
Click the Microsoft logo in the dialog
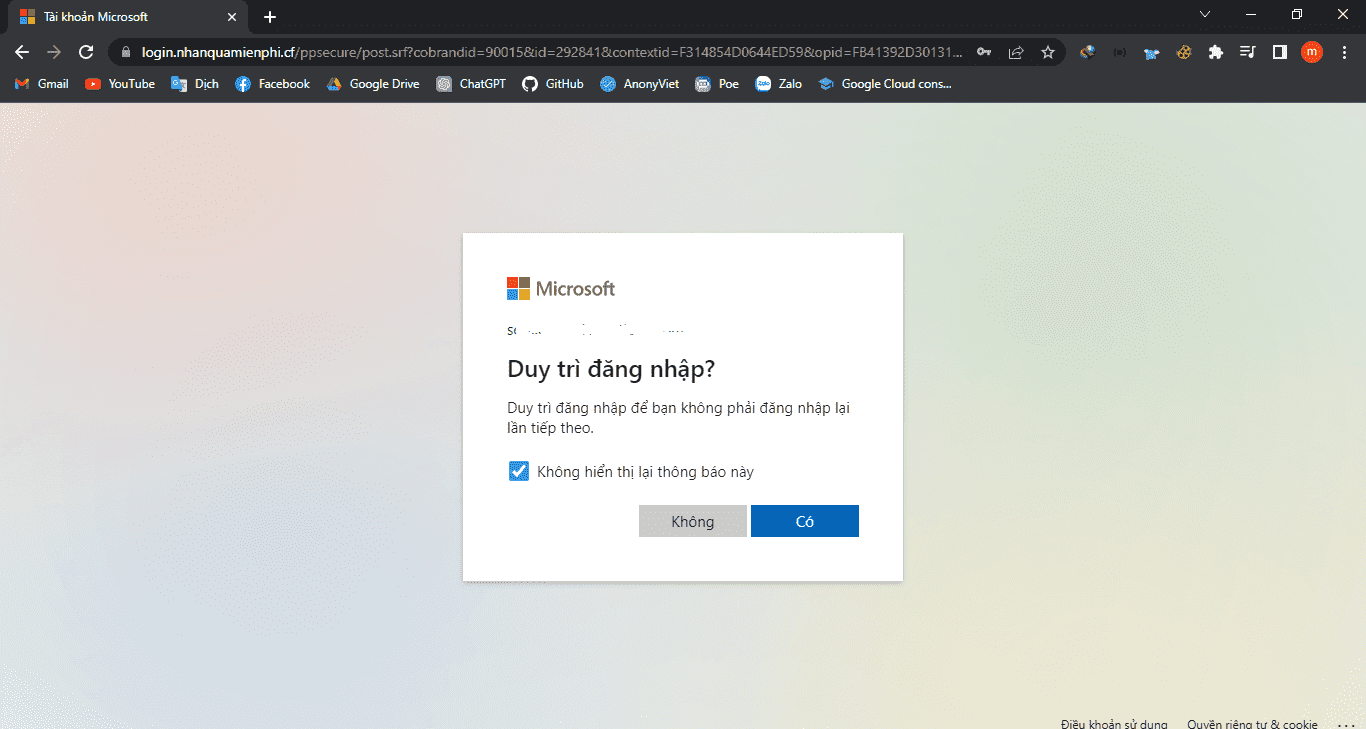click(561, 289)
